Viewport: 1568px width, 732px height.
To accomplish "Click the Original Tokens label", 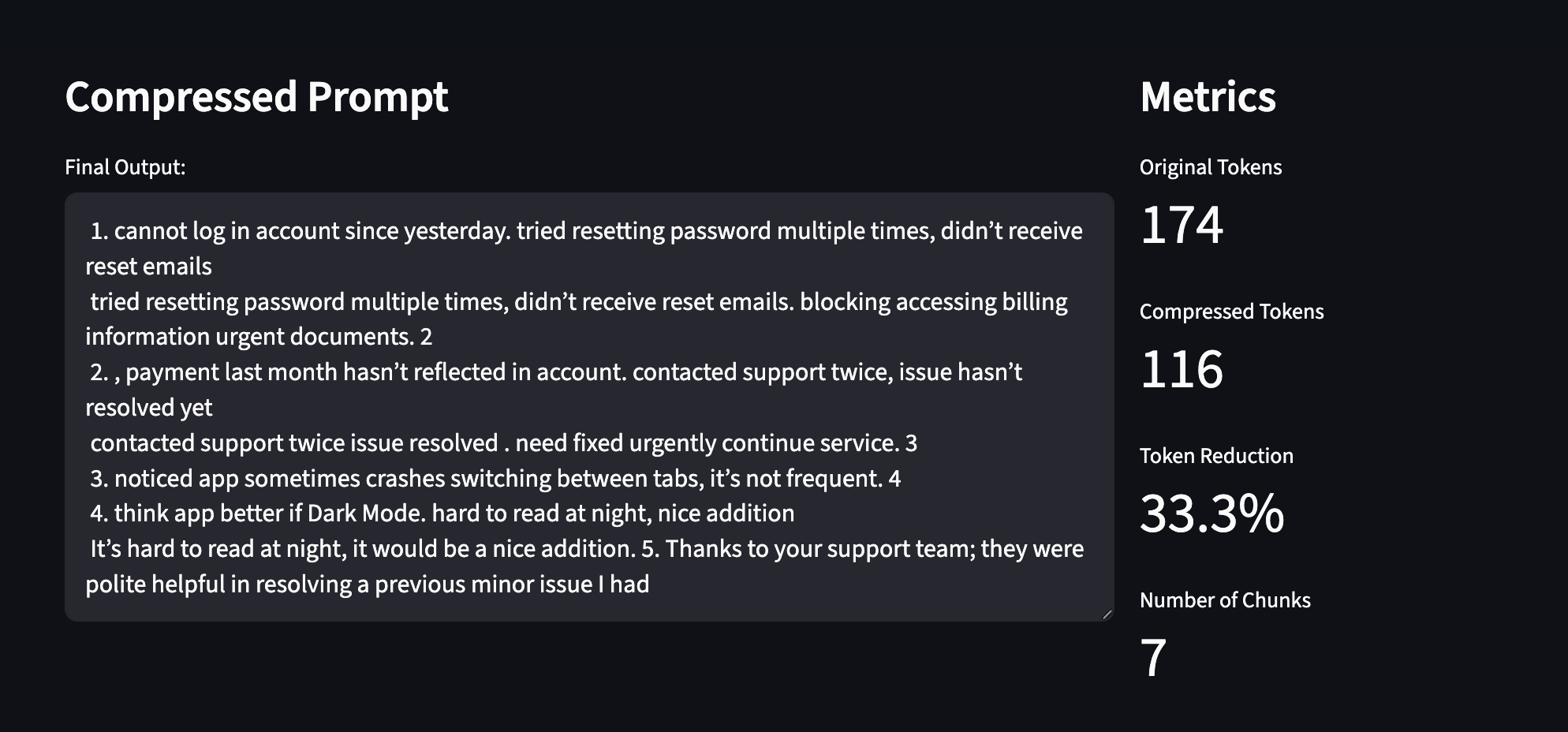I will point(1211,167).
